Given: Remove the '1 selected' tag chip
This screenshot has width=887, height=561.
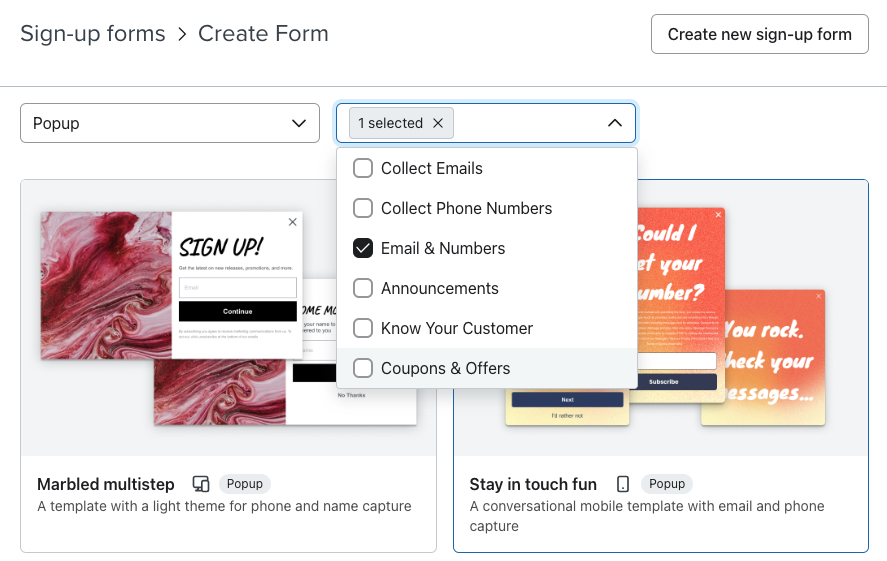Looking at the screenshot, I should [438, 123].
